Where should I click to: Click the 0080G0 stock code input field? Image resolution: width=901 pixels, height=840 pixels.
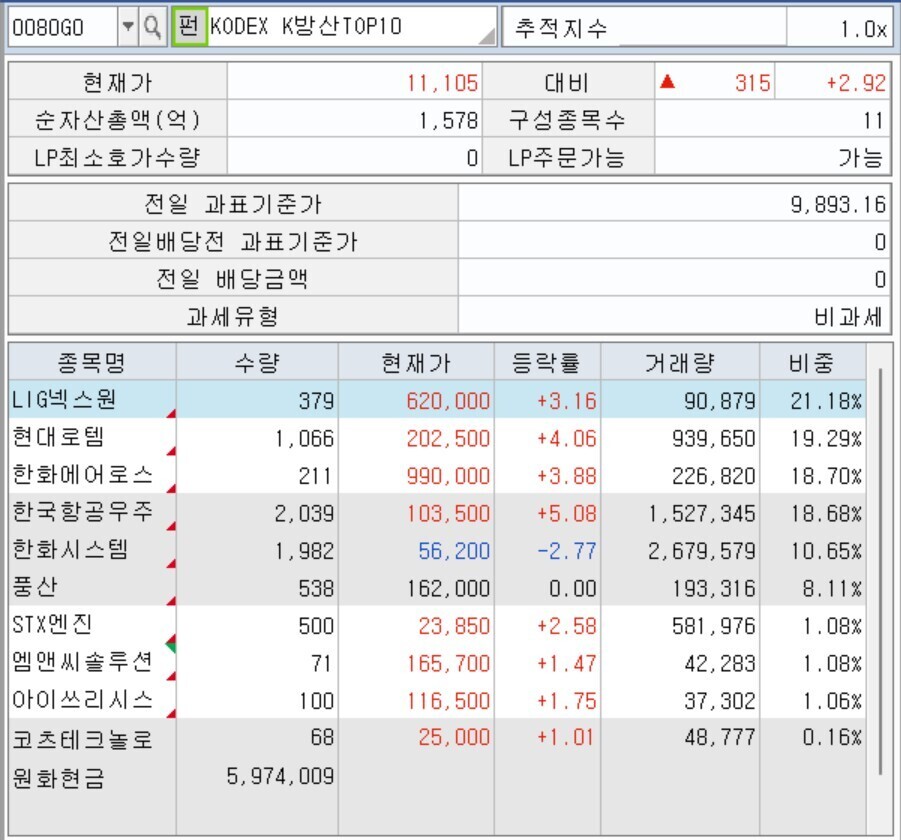[63, 26]
